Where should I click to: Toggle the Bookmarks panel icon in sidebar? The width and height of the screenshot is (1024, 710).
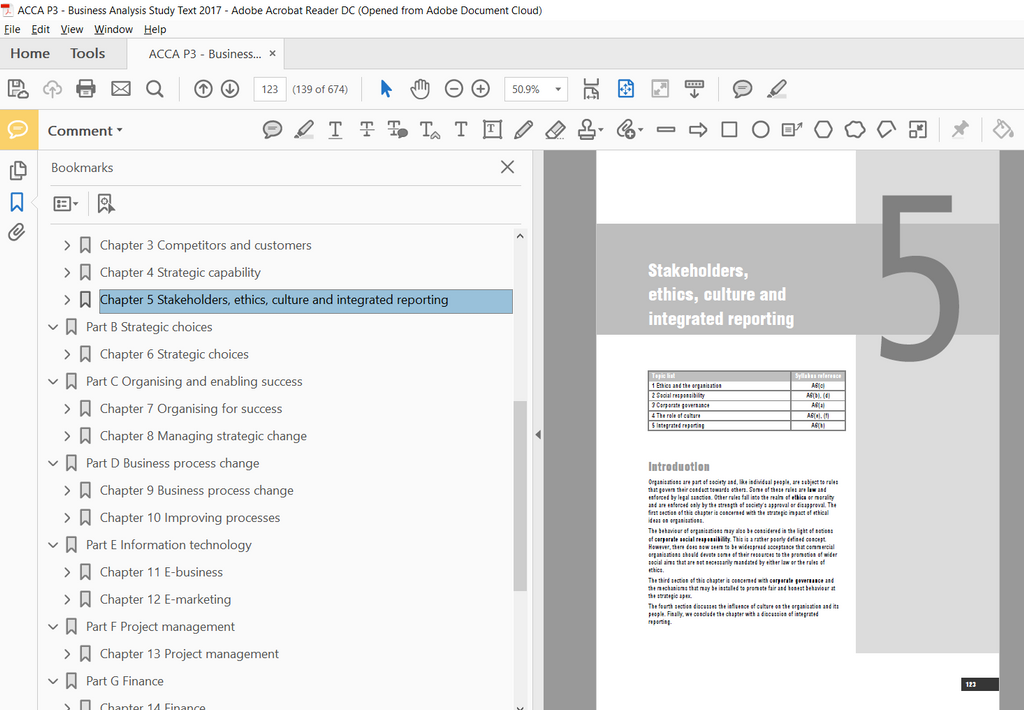click(17, 202)
